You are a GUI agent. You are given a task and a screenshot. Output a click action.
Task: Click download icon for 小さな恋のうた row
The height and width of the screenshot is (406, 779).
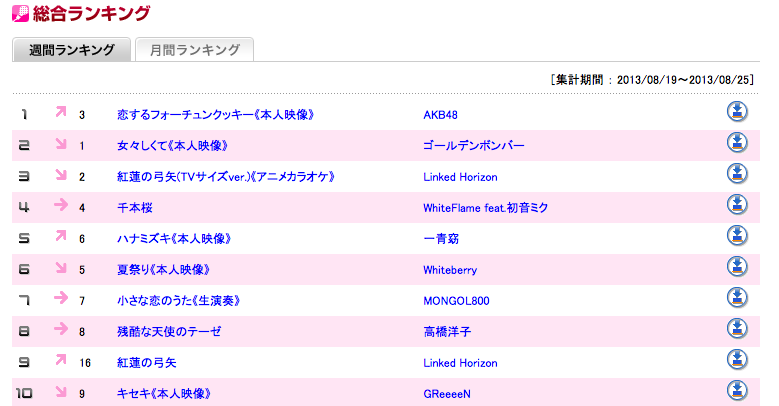737,298
